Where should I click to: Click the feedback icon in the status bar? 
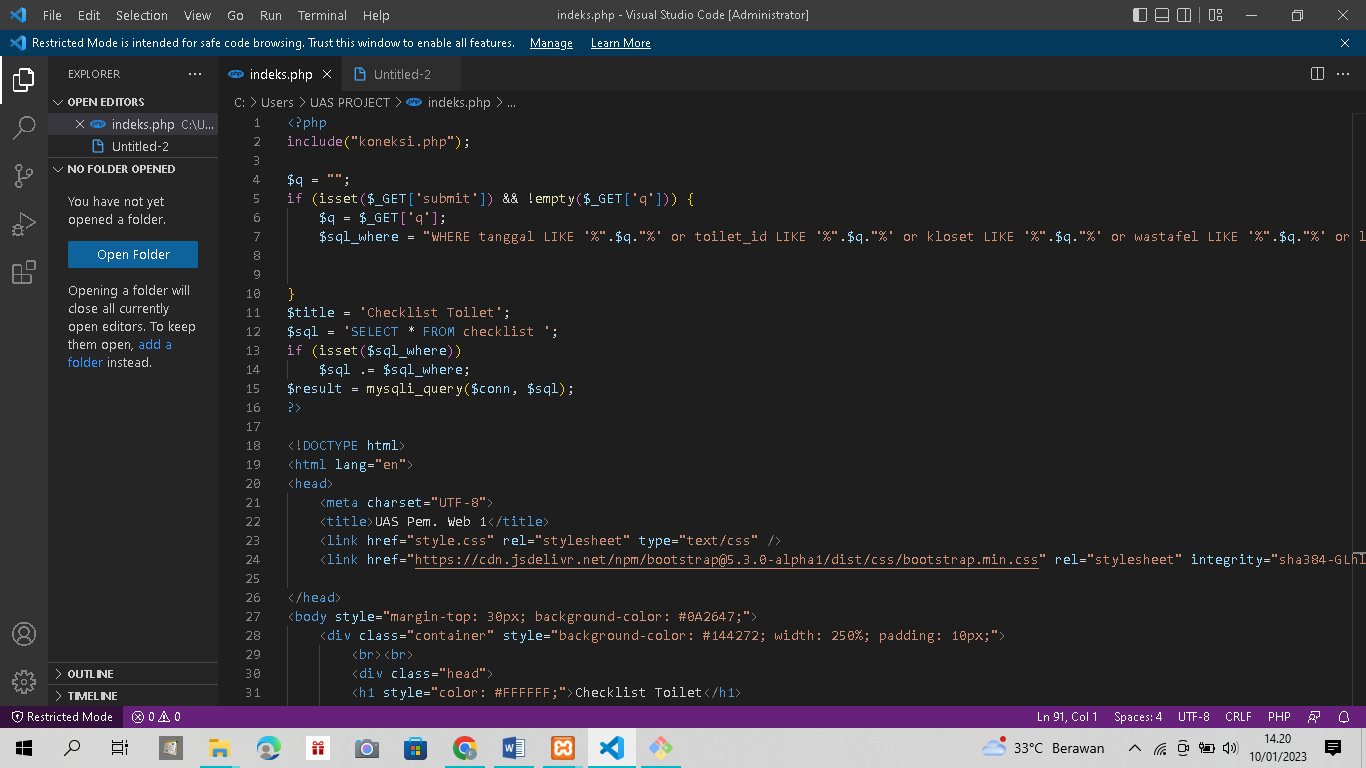(x=1313, y=716)
